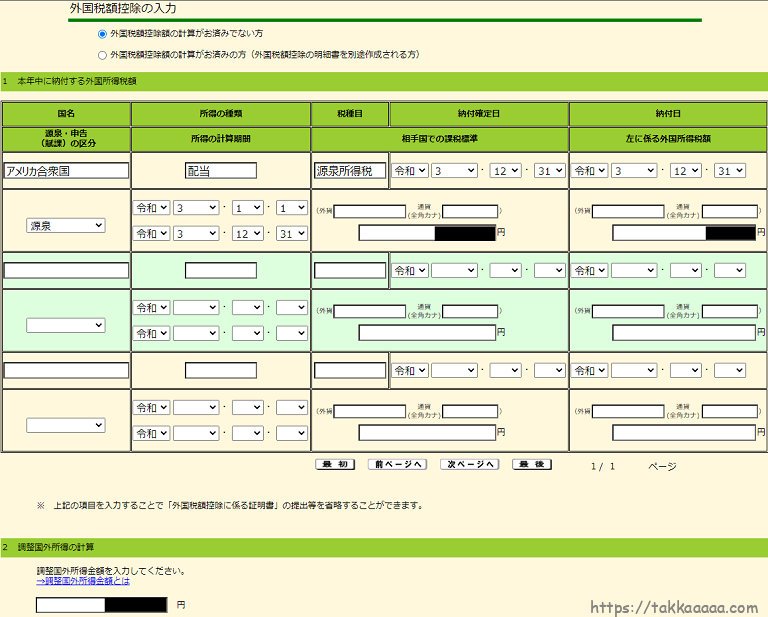The image size is (768, 617).
Task: Click the 次ページへ button
Action: (x=469, y=464)
